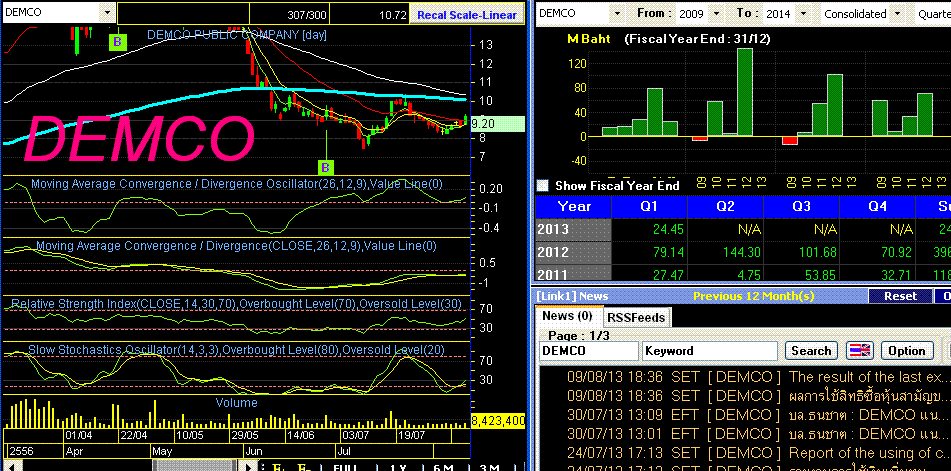Screen dimensions: 951x471
Task: Click the F+ zoom icon under the chart
Action: [279, 467]
